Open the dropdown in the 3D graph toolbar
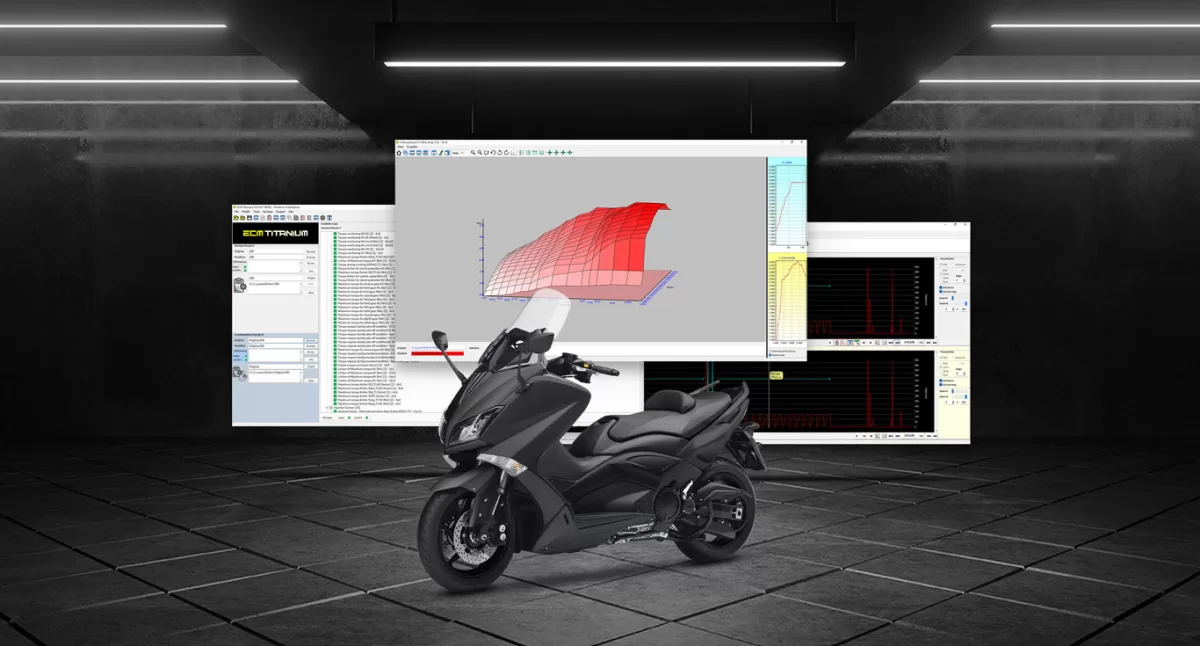This screenshot has height=646, width=1200. [458, 153]
